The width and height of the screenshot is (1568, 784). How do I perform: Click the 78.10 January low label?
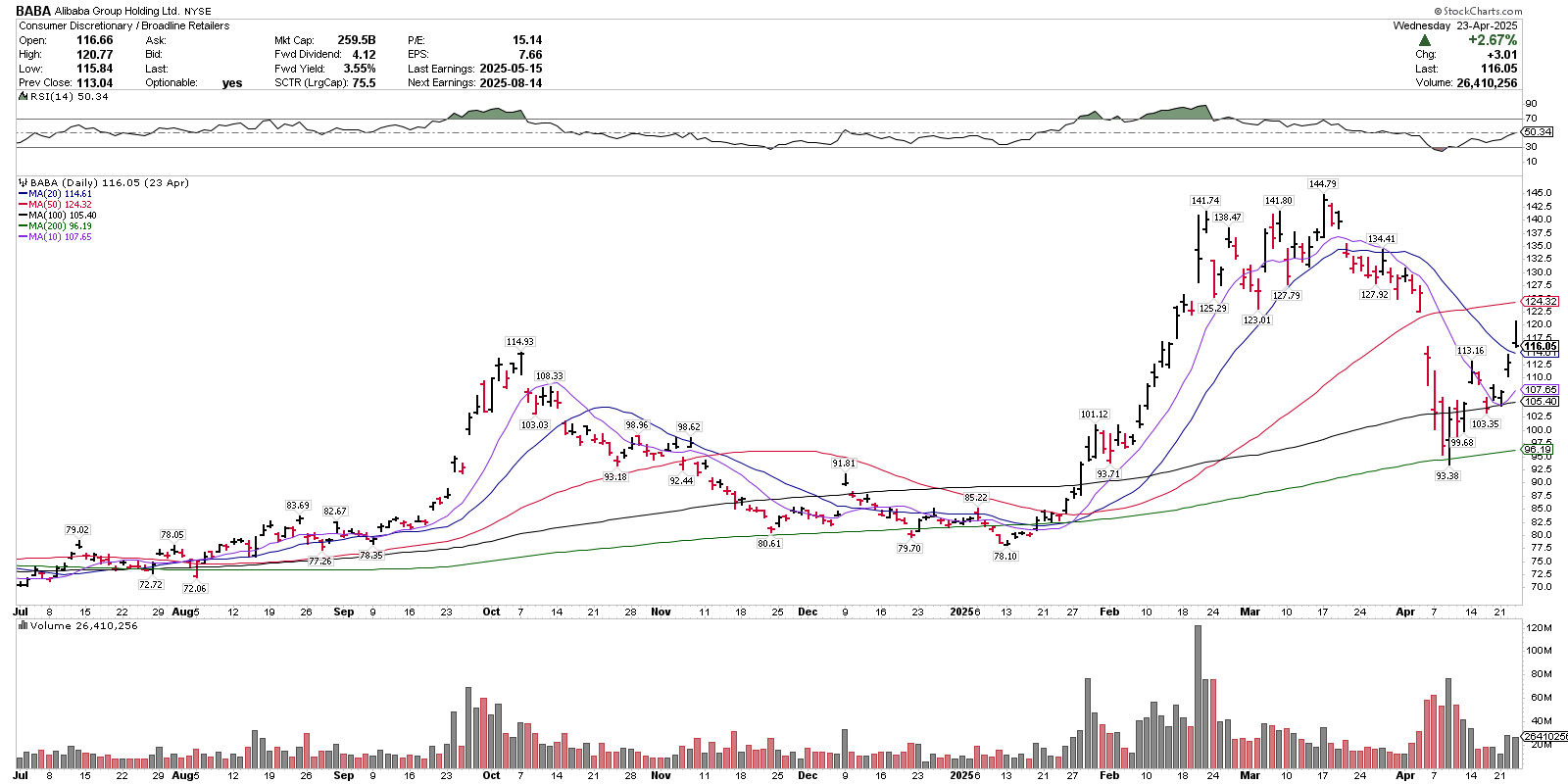[1004, 557]
